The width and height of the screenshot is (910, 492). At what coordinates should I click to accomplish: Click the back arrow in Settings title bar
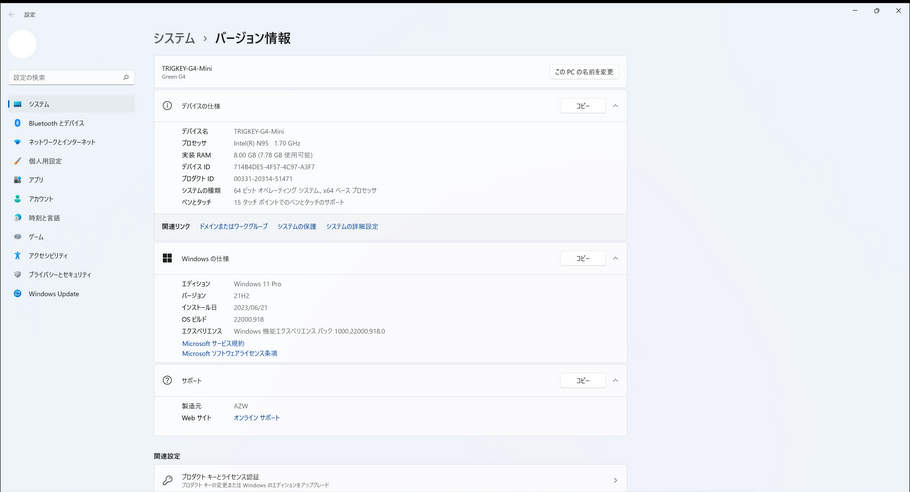(x=11, y=14)
